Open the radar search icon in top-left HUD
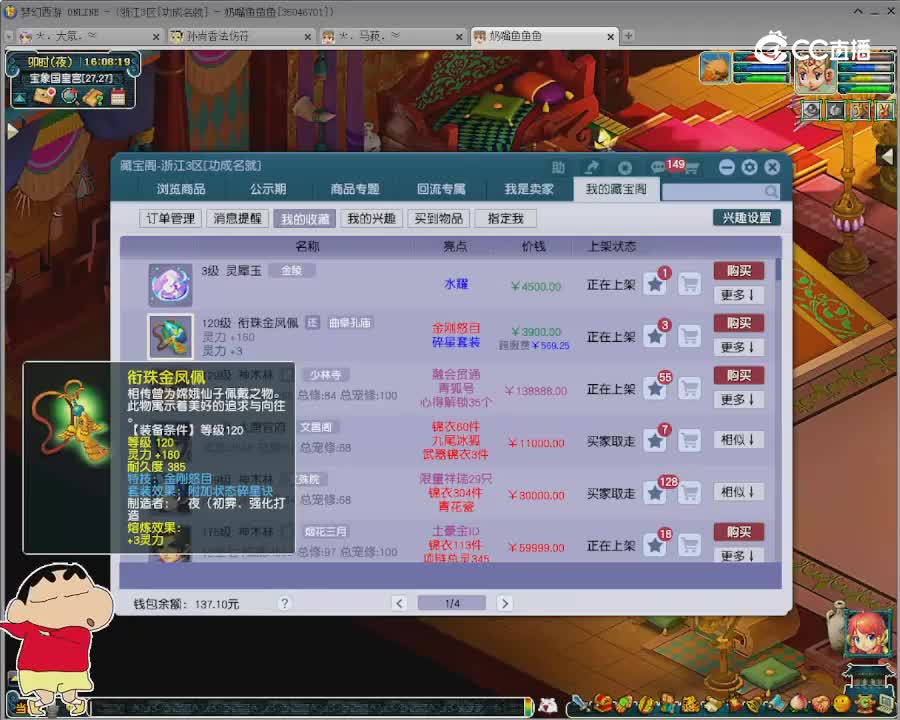 coord(70,96)
